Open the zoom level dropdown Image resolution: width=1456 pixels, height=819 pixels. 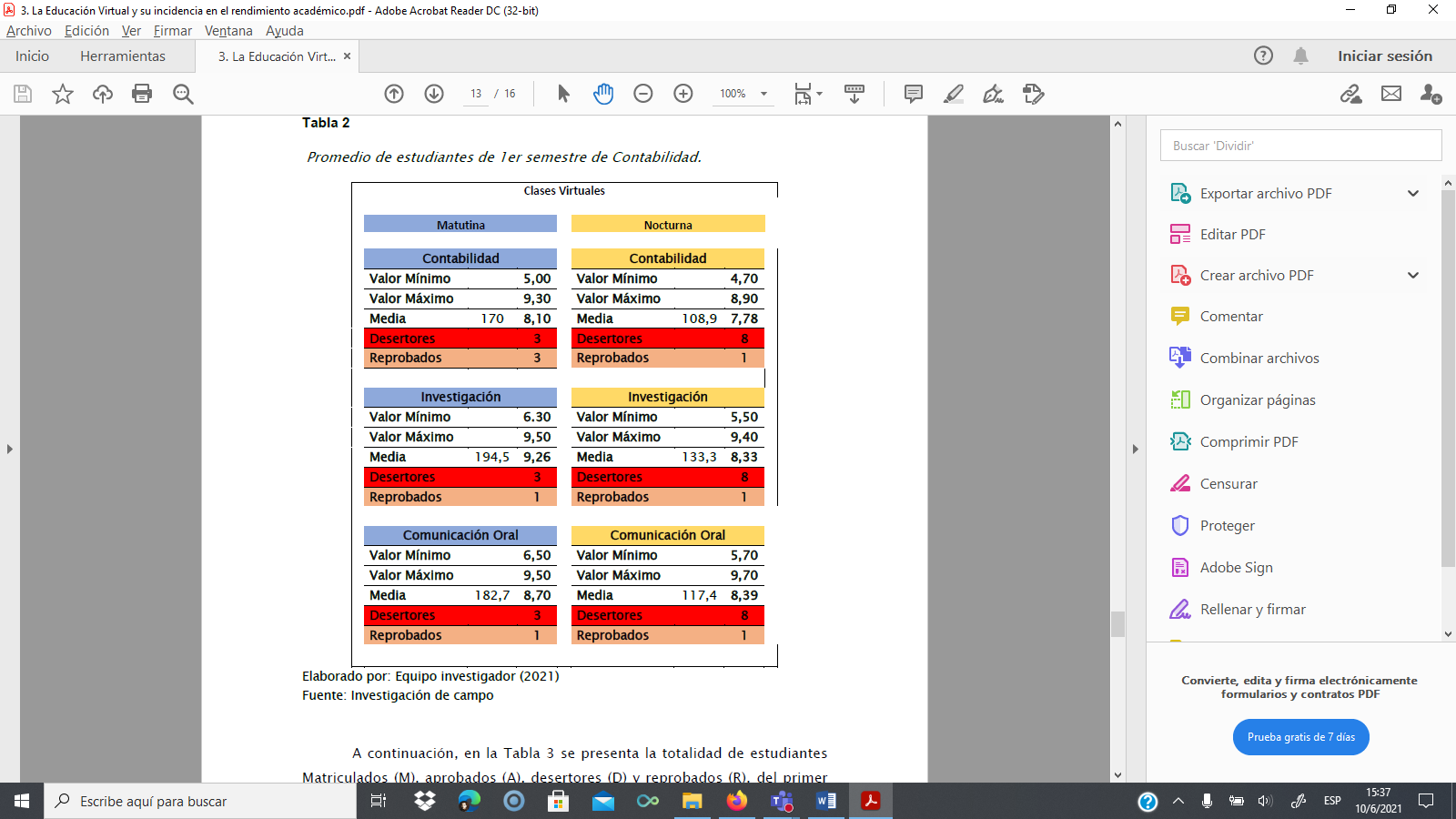[x=763, y=94]
